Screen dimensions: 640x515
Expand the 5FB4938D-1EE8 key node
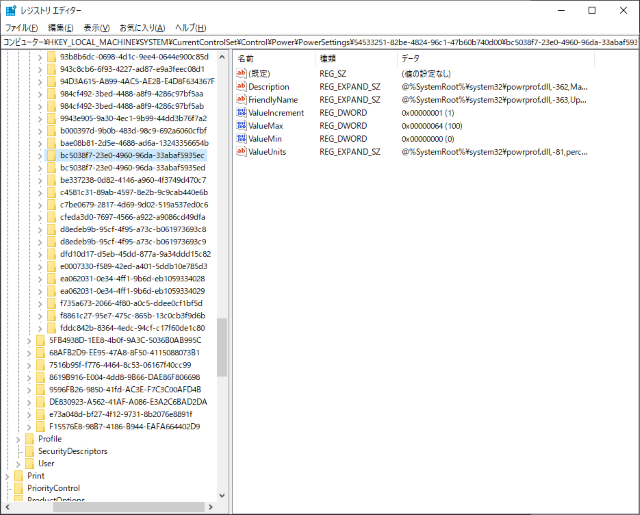pos(27,340)
